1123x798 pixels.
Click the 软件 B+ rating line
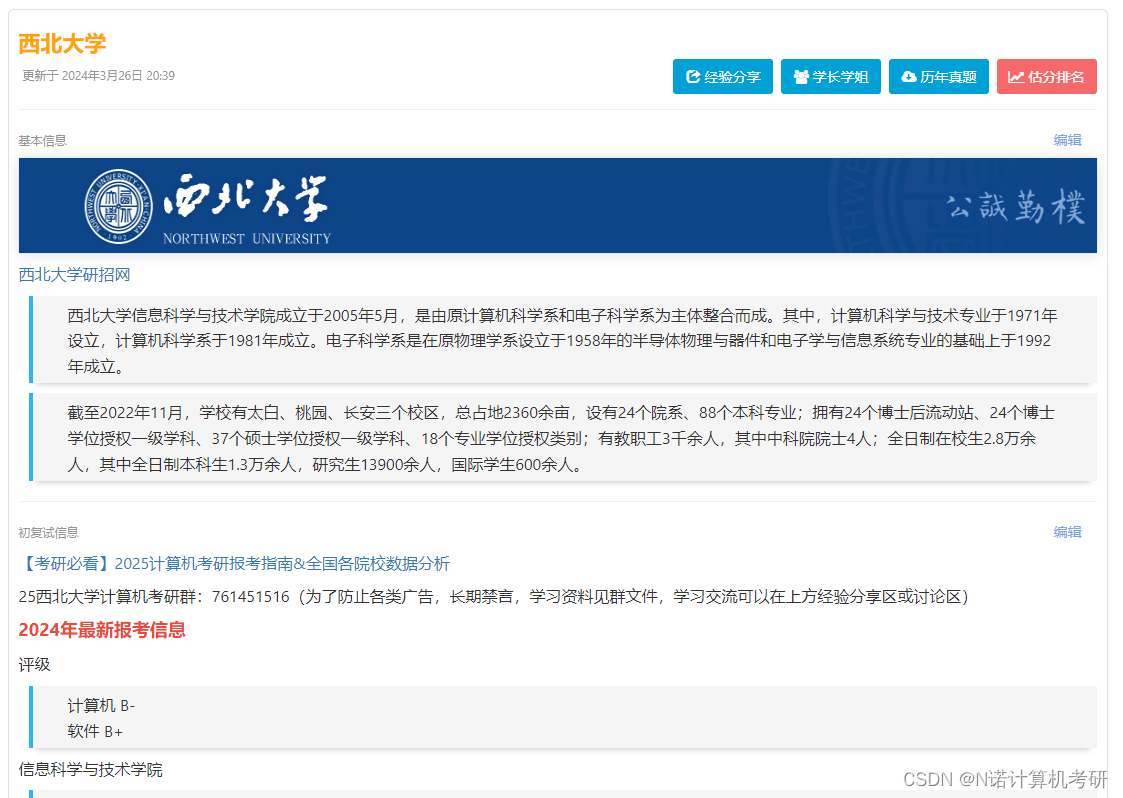(95, 732)
